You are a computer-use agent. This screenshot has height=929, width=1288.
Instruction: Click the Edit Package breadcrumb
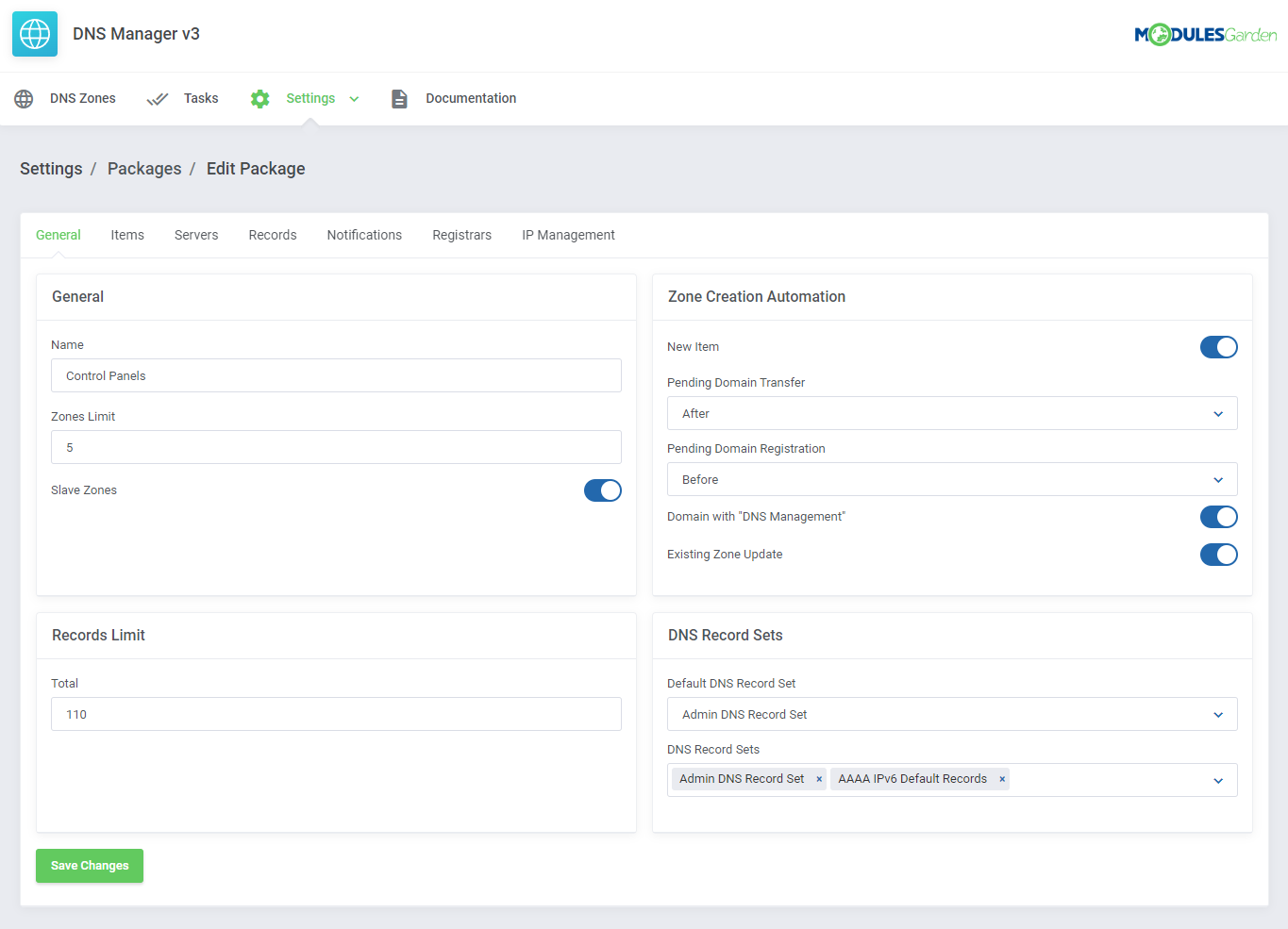256,169
